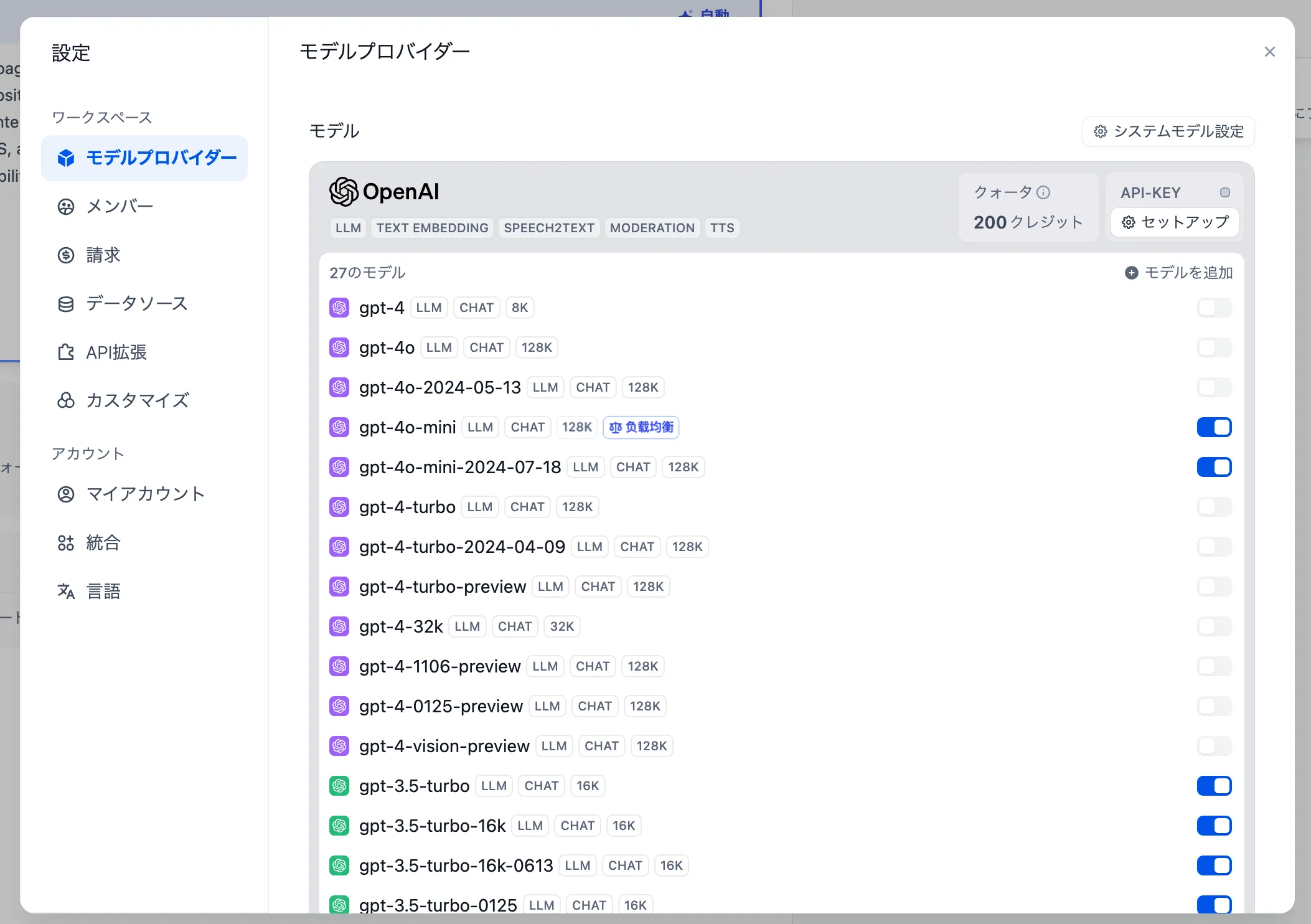Select マイアカウント menu item
The width and height of the screenshot is (1311, 924).
pos(145,494)
